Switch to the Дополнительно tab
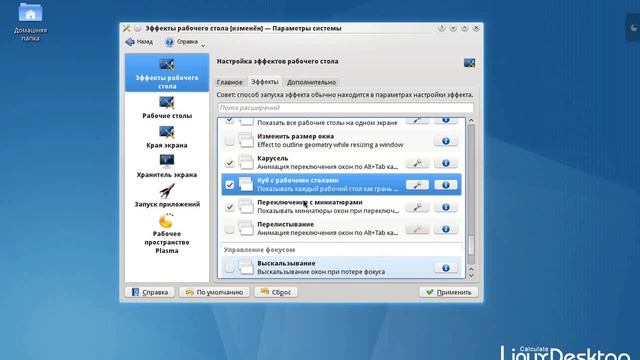This screenshot has height=360, width=640. point(311,82)
